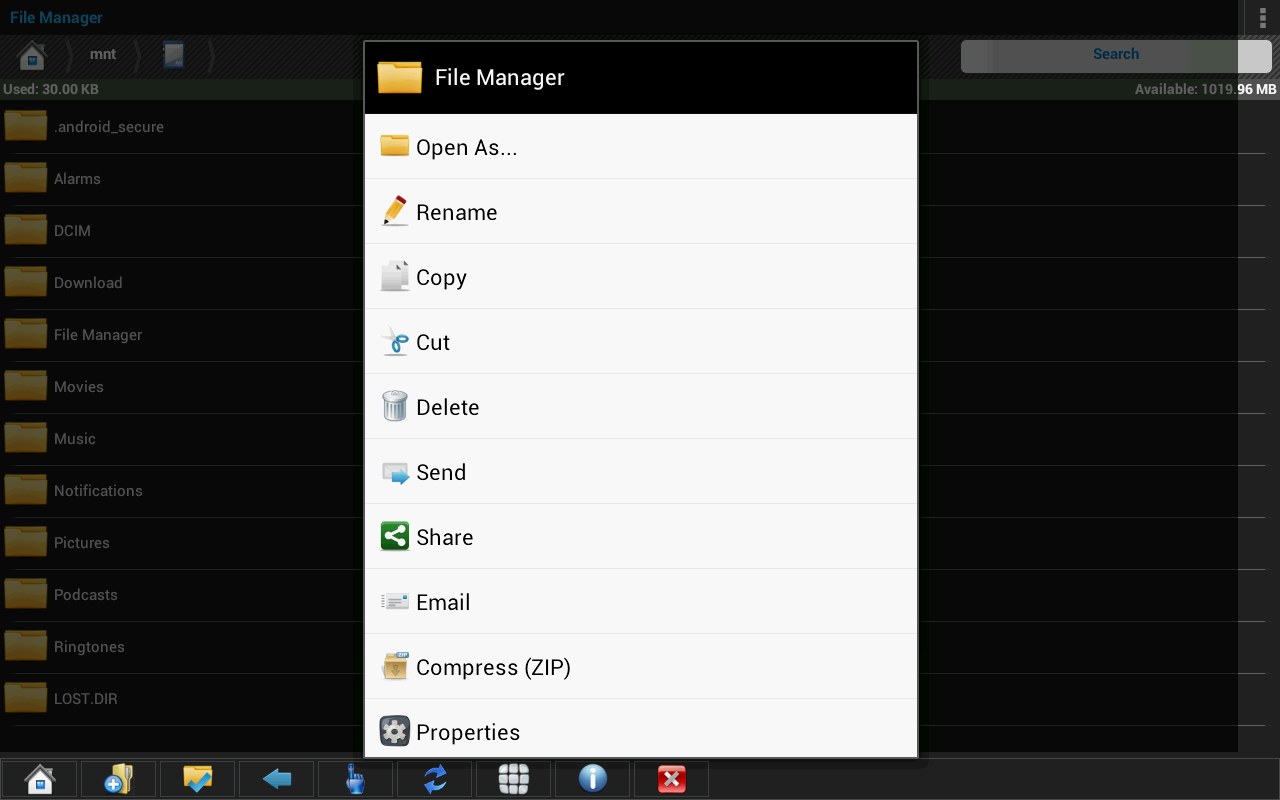The height and width of the screenshot is (800, 1280).
Task: Open the three-dot overflow menu
Action: click(x=1260, y=18)
